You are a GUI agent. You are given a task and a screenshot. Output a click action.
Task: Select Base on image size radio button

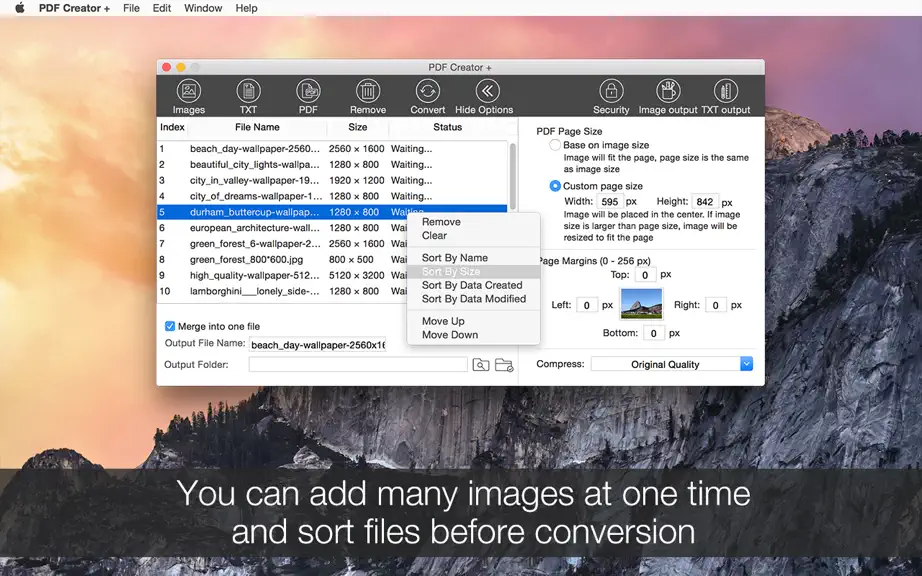[x=554, y=145]
